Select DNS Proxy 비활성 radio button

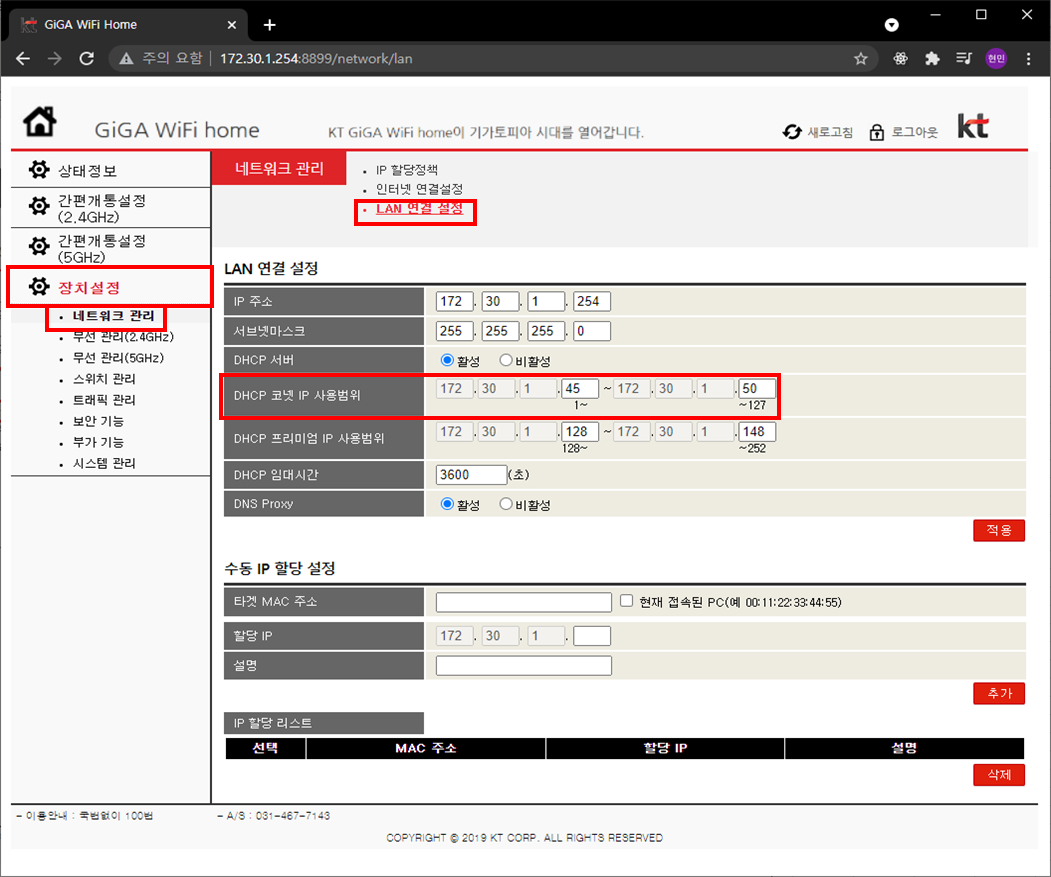505,504
